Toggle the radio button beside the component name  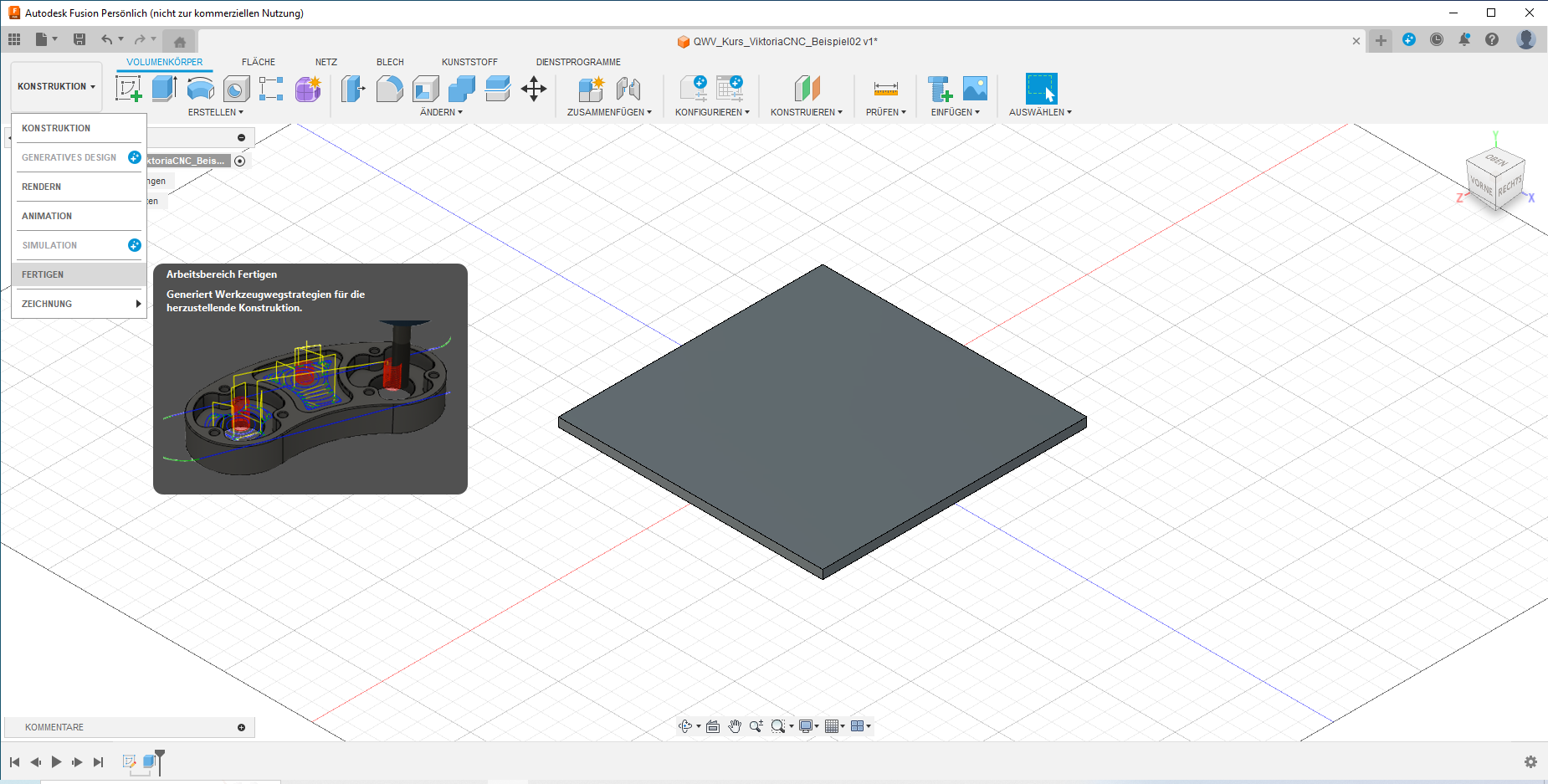point(240,161)
